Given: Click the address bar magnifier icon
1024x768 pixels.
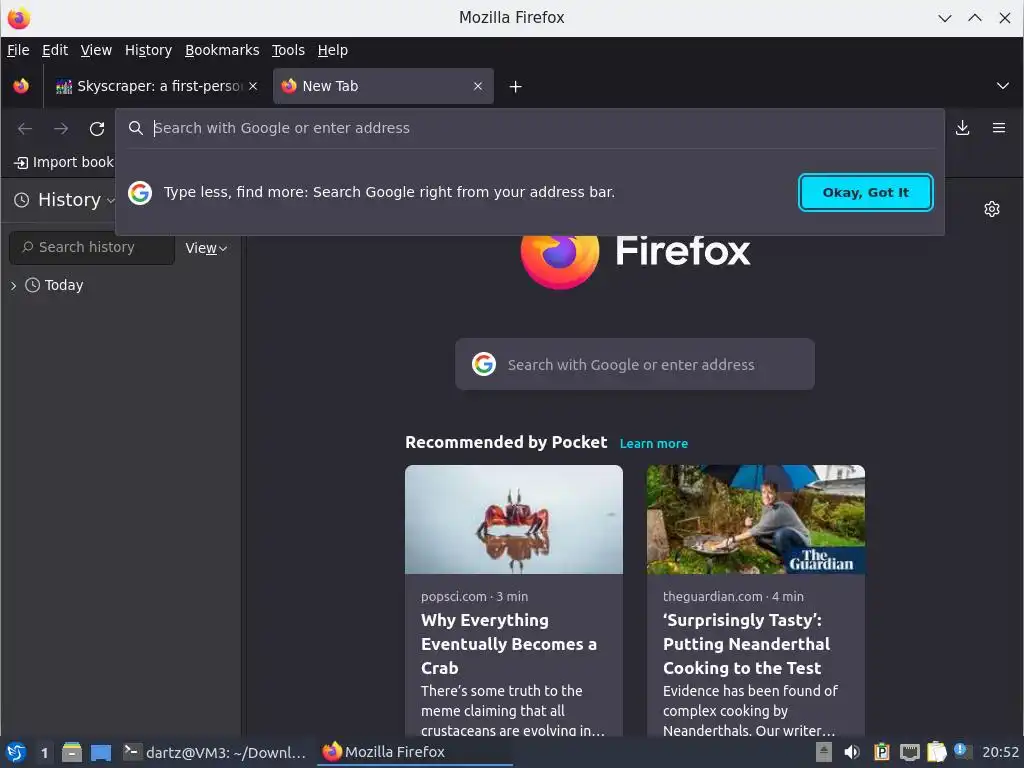Looking at the screenshot, I should (135, 128).
